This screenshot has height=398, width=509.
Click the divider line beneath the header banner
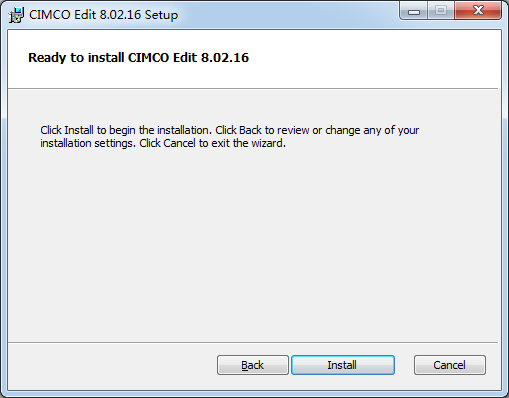click(x=253, y=89)
